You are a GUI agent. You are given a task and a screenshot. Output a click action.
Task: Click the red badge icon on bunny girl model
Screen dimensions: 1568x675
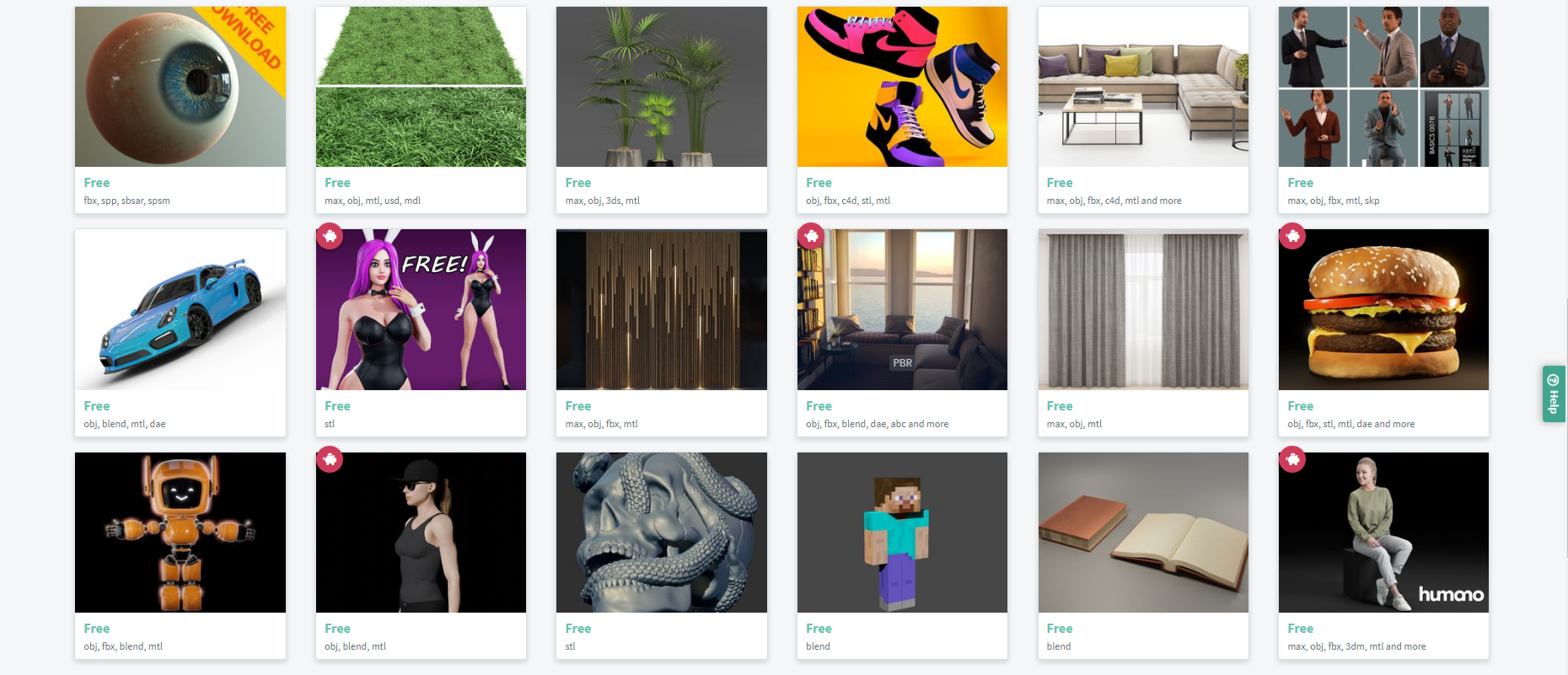coord(330,237)
